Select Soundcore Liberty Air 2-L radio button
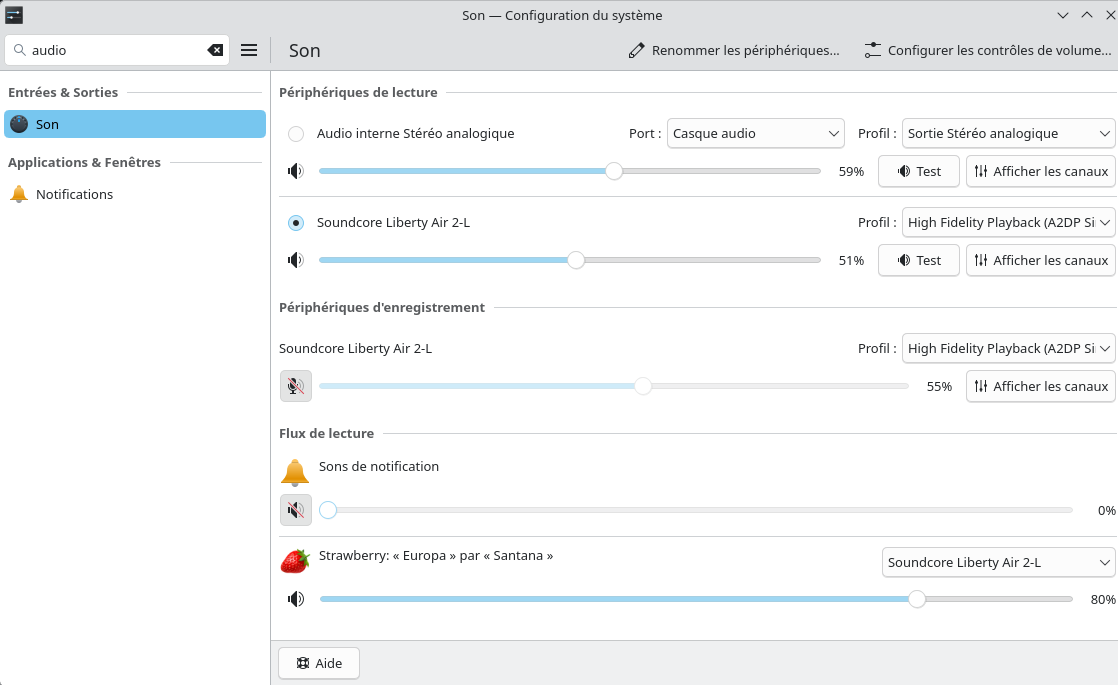Viewport: 1118px width, 685px height. click(x=296, y=223)
